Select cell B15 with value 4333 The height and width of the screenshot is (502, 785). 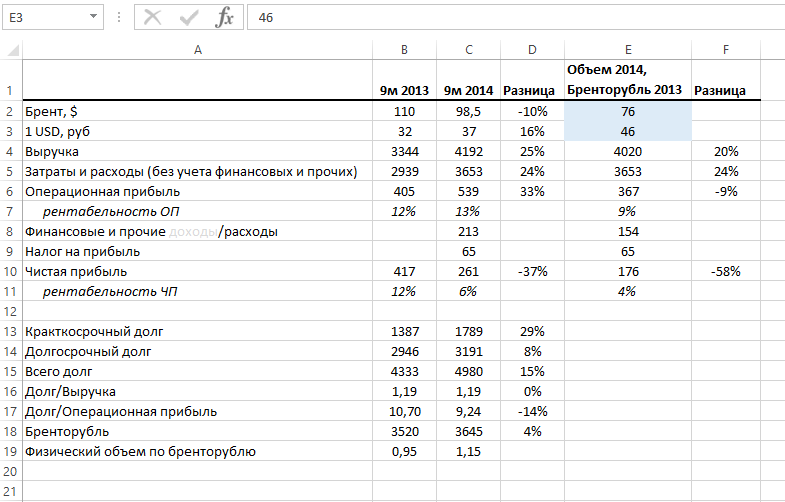click(x=405, y=371)
